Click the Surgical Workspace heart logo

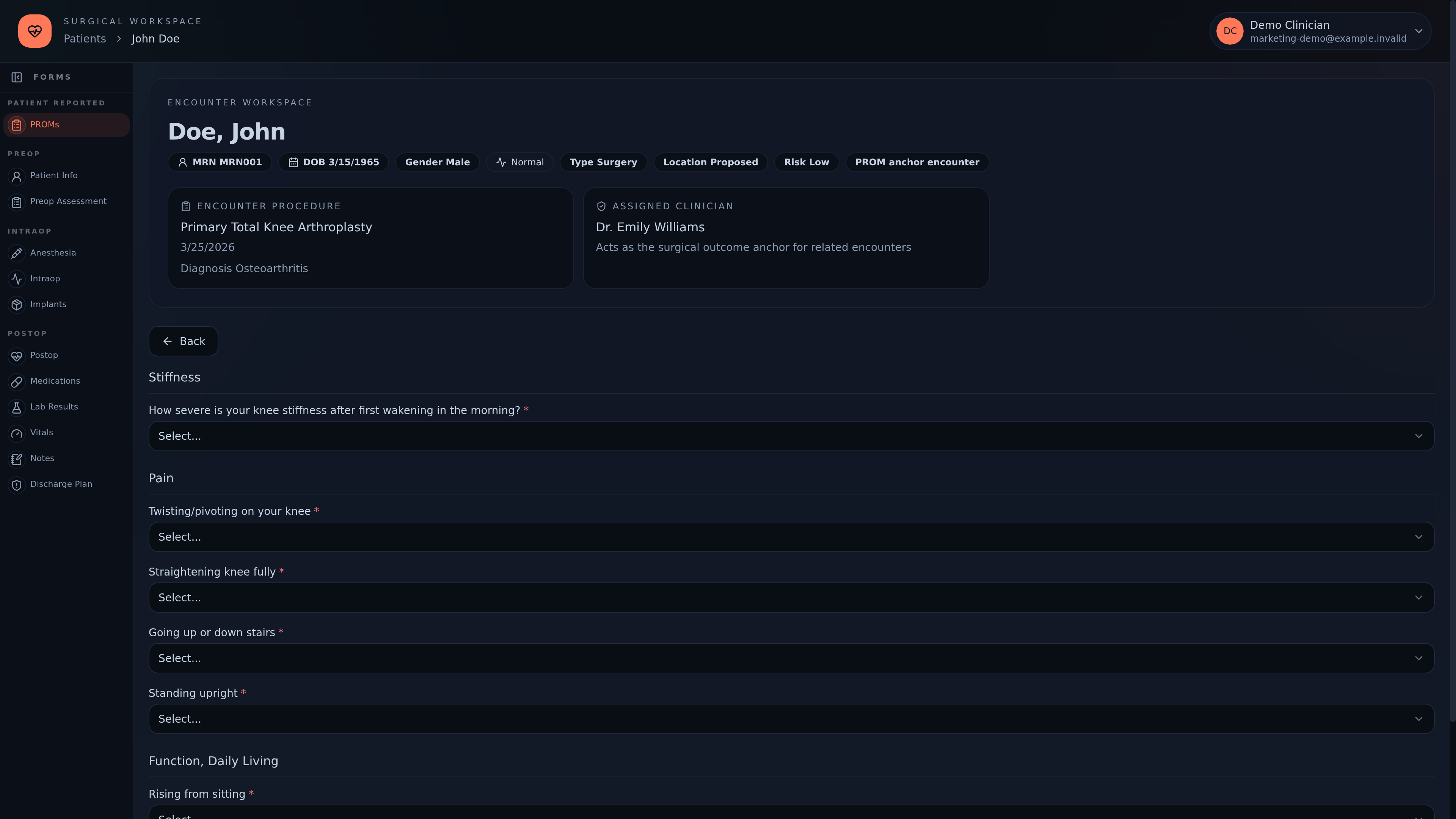pyautogui.click(x=35, y=31)
